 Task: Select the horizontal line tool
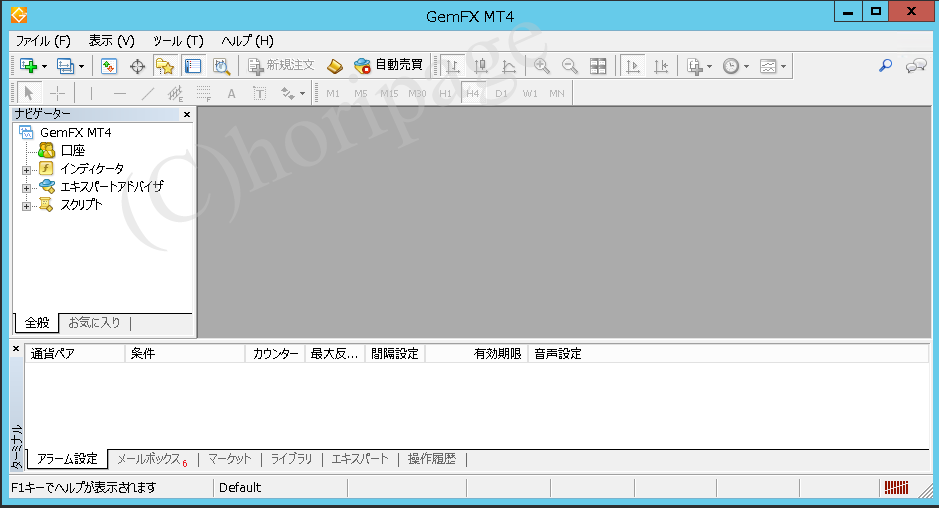[120, 93]
